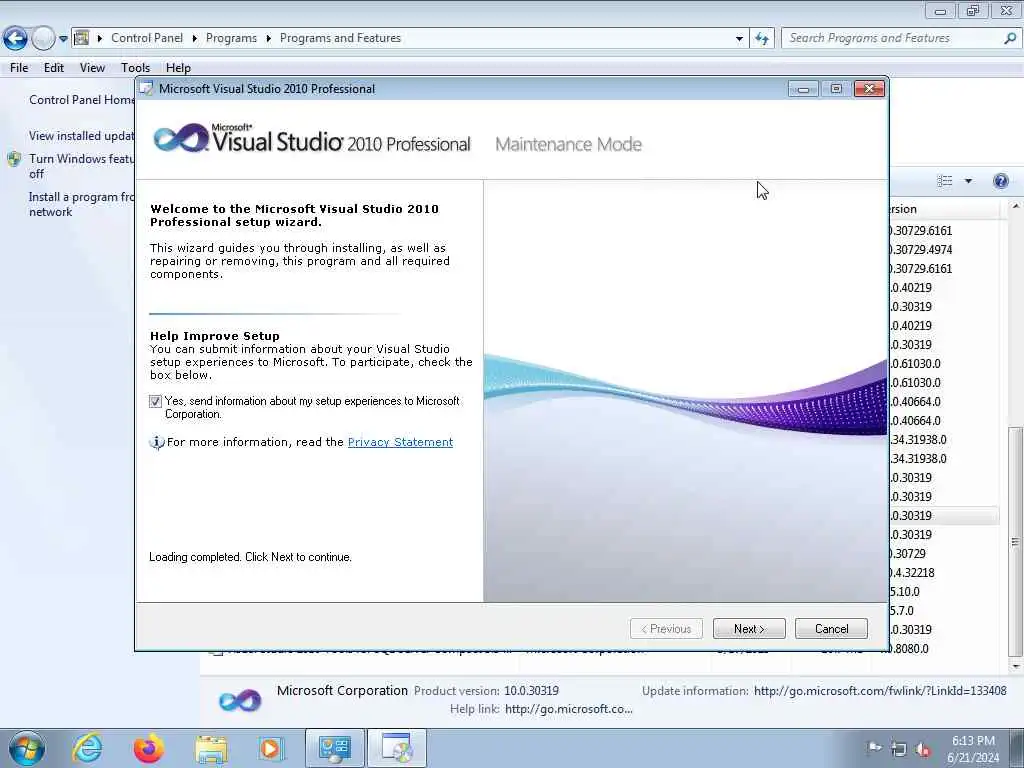1024x768 pixels.
Task: Click the address bar folder icon
Action: pos(82,38)
